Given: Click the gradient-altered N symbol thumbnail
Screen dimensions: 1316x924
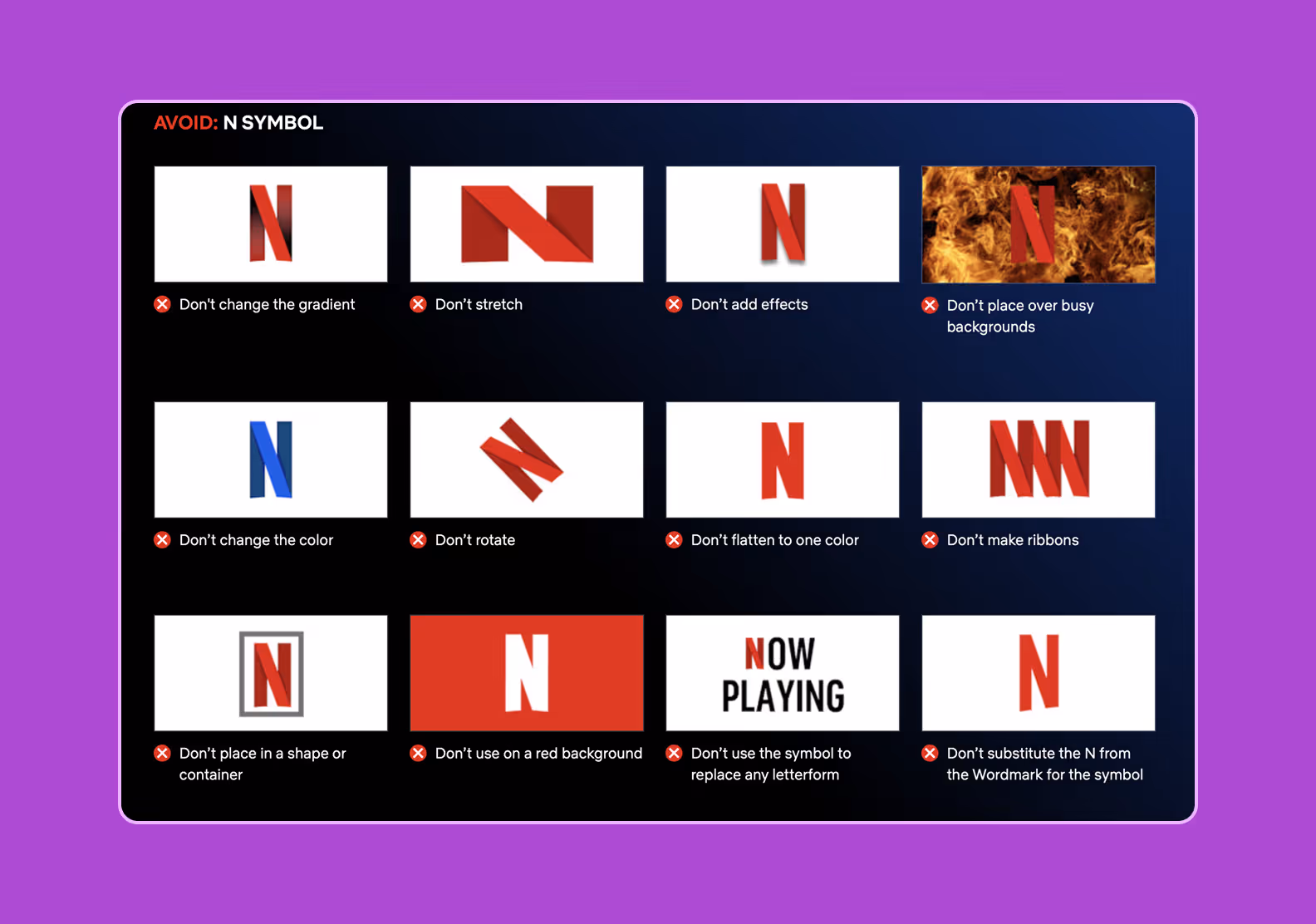Looking at the screenshot, I should coord(271,224).
